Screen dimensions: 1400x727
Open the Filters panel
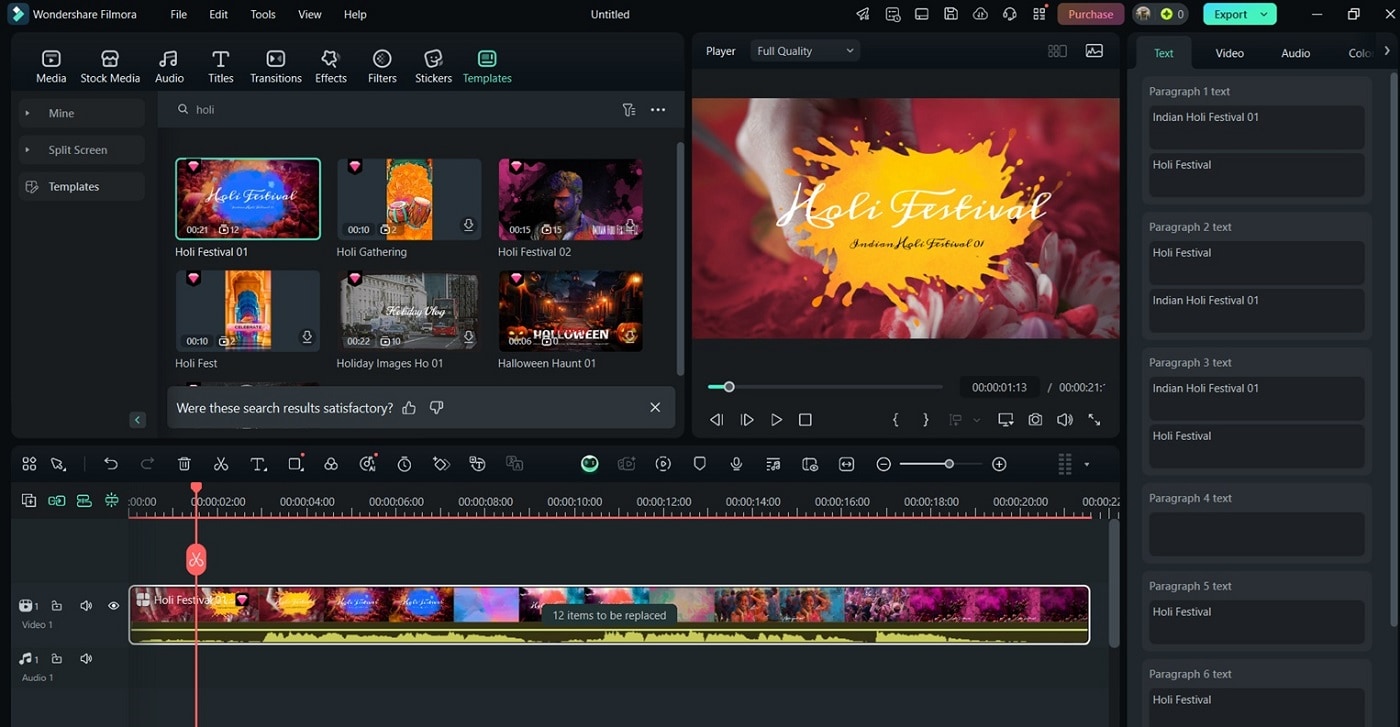[x=382, y=66]
